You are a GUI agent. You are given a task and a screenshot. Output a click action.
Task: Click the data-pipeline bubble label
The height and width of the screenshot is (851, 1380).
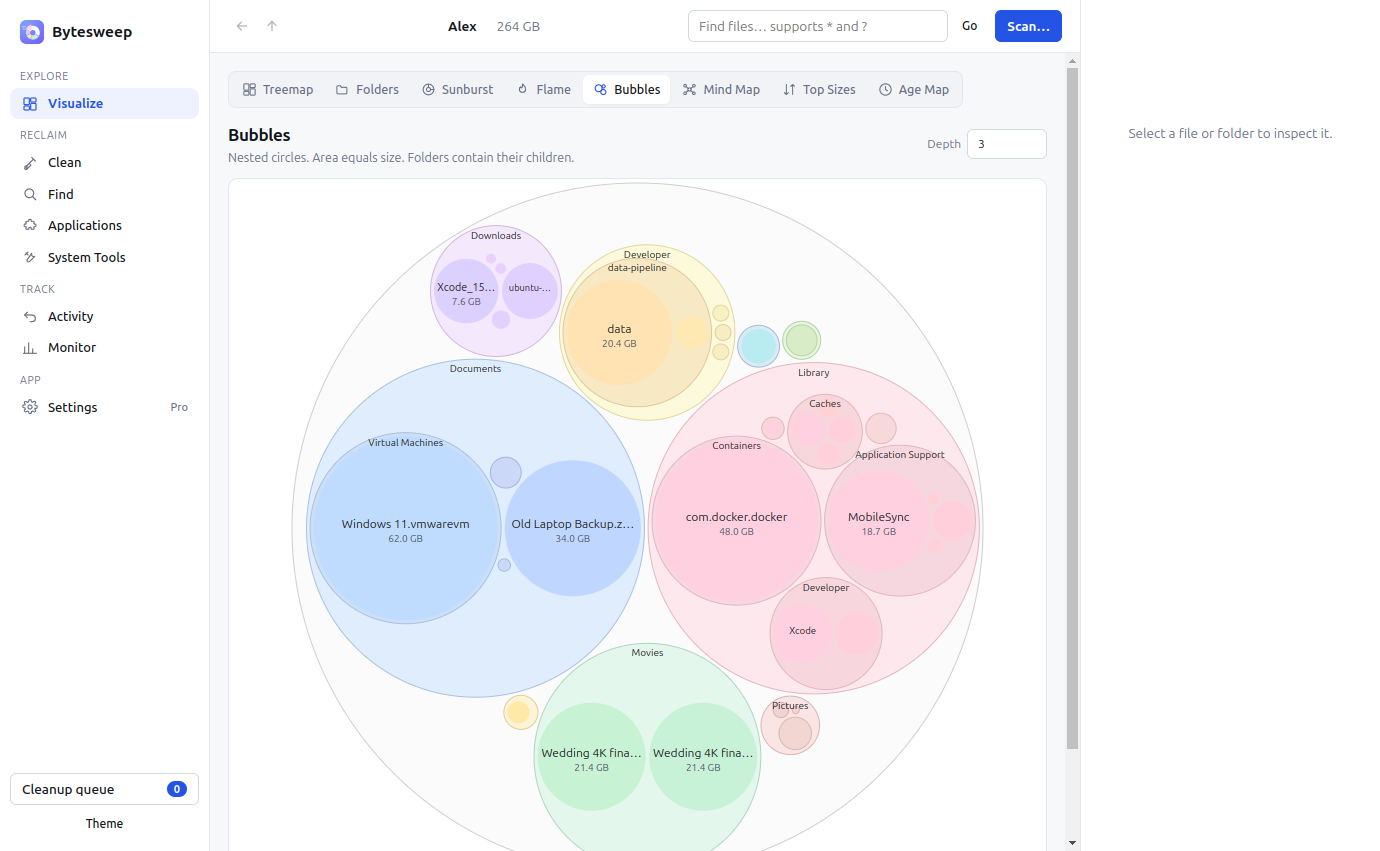pyautogui.click(x=637, y=268)
